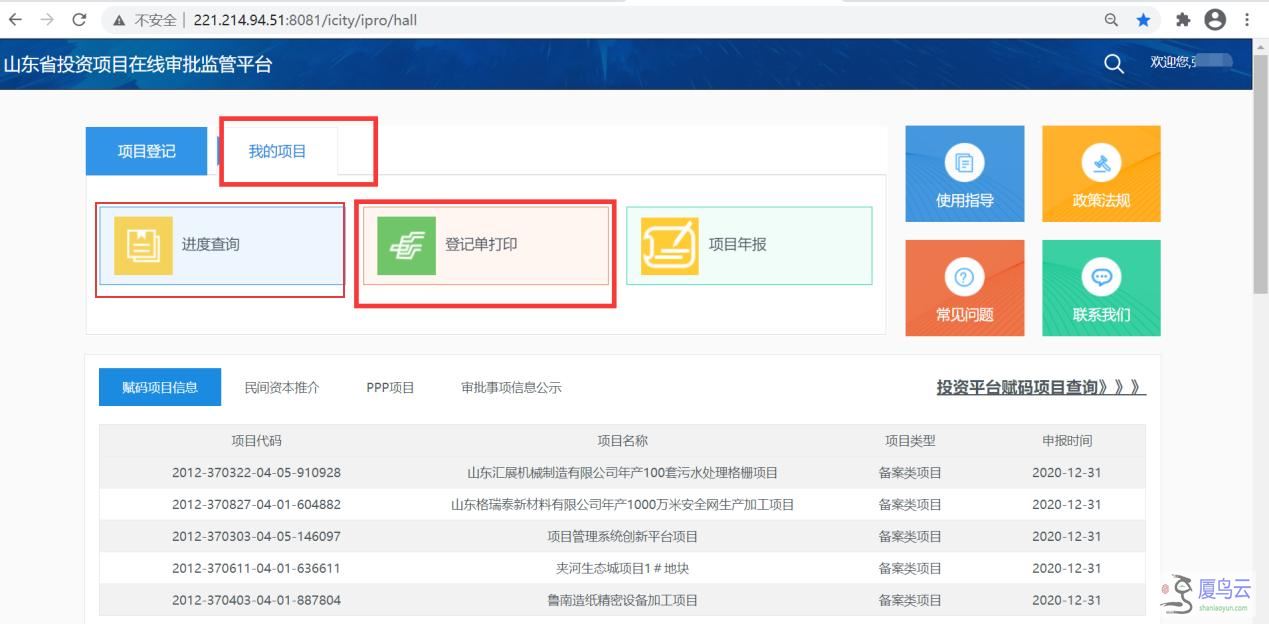Click the search magnifier in header

pyautogui.click(x=1114, y=63)
